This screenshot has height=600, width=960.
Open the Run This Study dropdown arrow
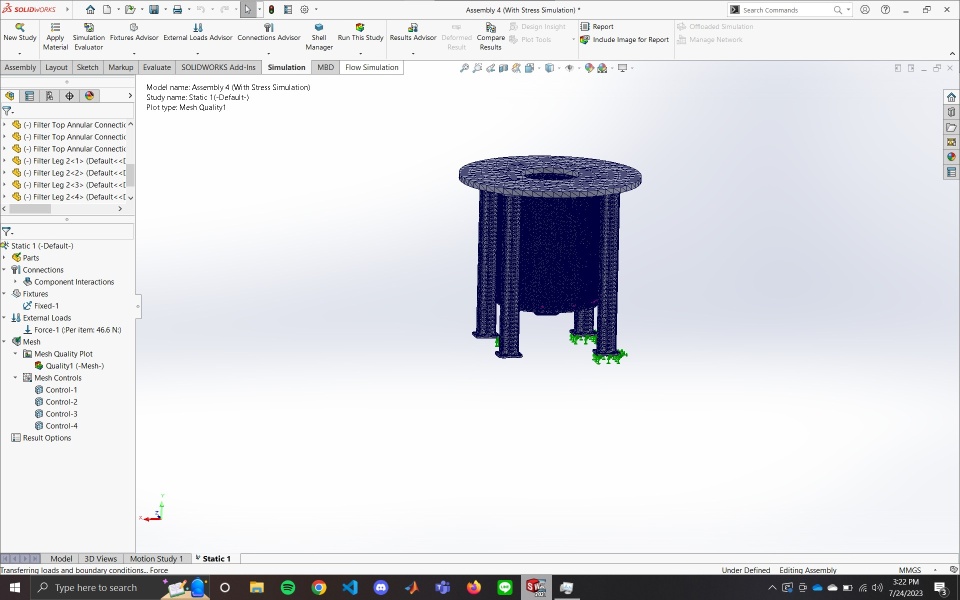[x=360, y=53]
